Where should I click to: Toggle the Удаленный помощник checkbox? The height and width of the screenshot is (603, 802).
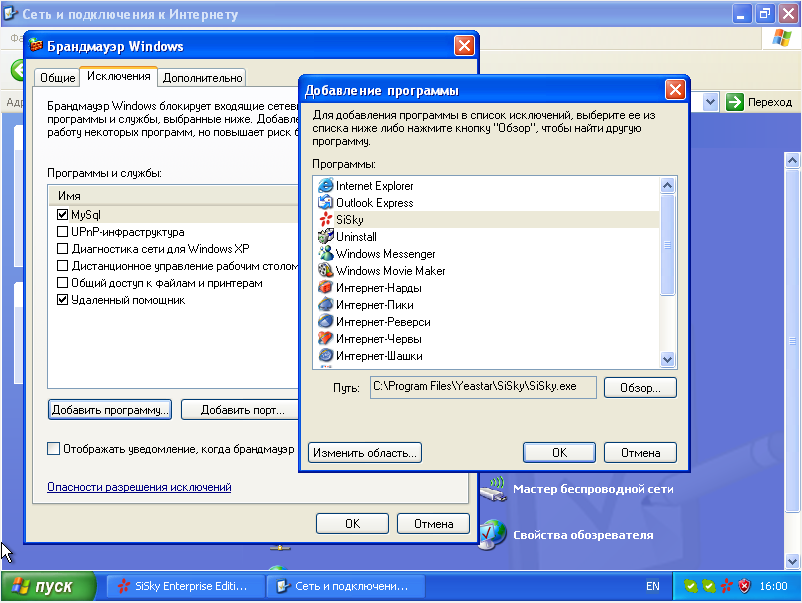point(63,300)
